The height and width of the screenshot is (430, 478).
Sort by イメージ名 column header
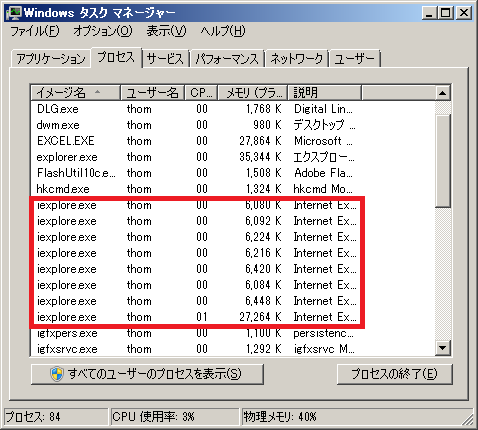[x=76, y=93]
